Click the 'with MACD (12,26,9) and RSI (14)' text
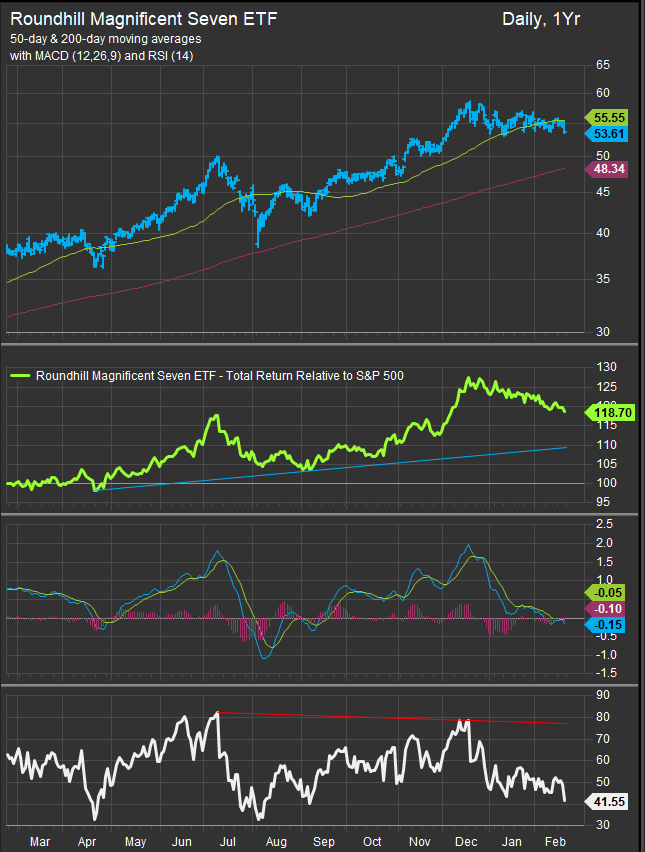 (x=101, y=56)
